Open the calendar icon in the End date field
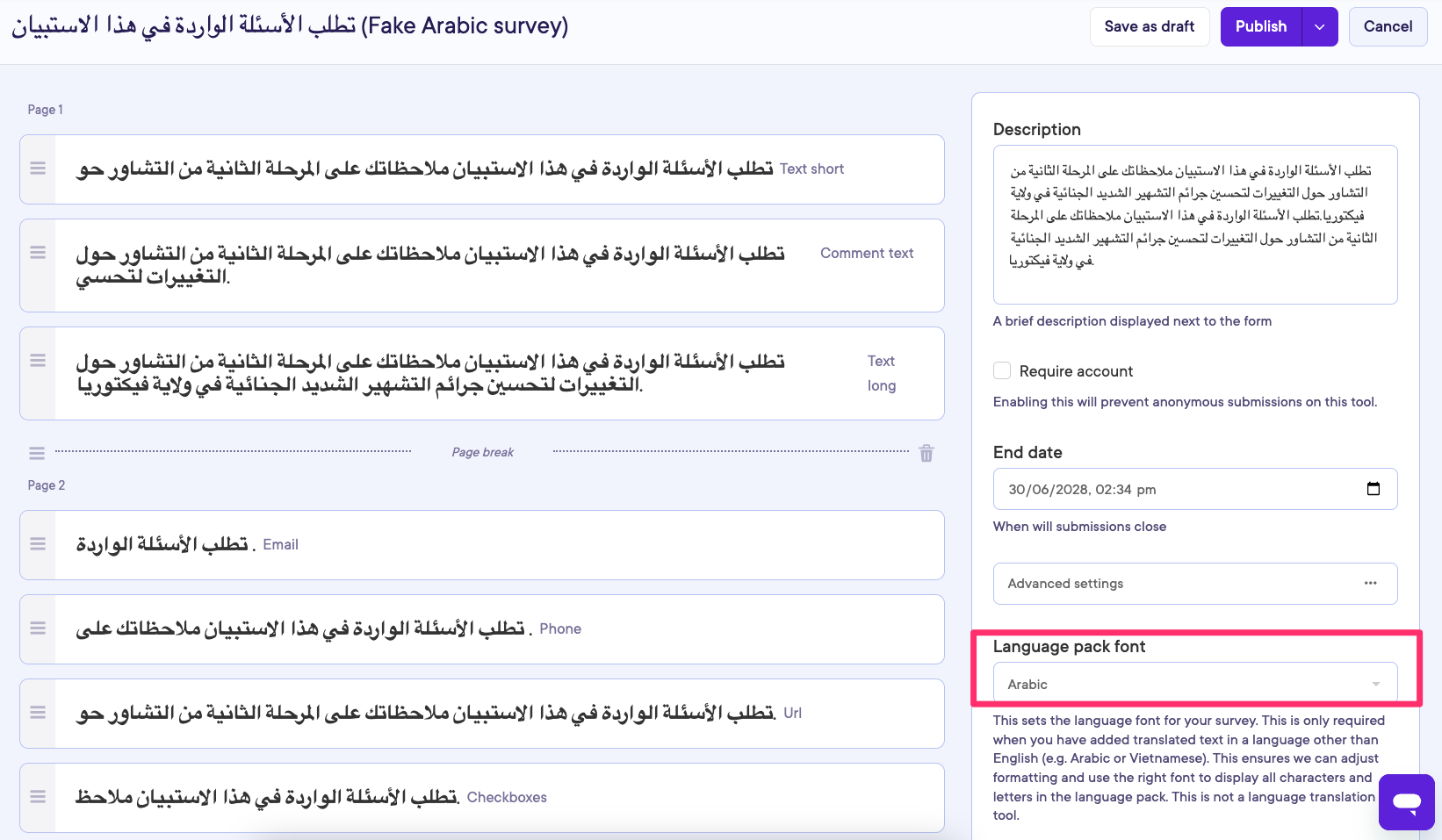This screenshot has width=1442, height=840. 1374,489
